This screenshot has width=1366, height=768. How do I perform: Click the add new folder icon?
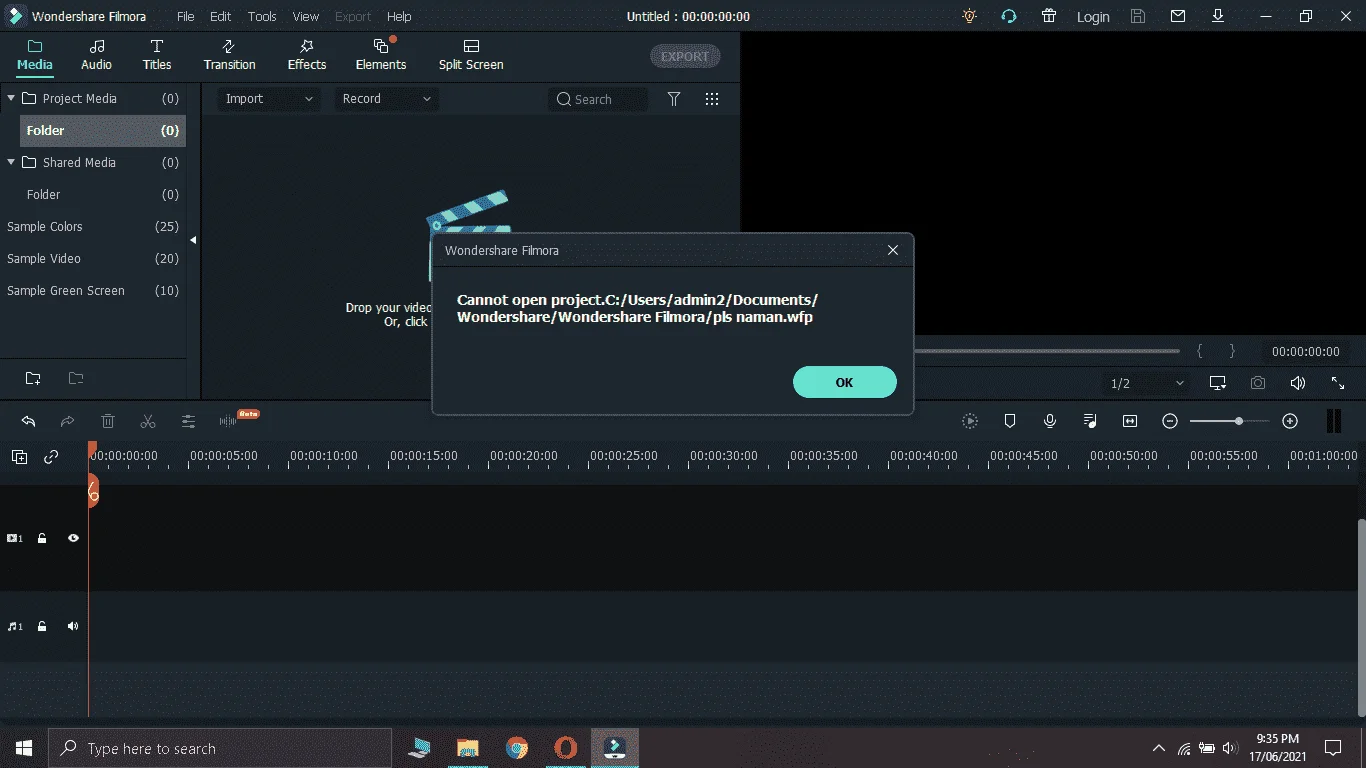[33, 378]
